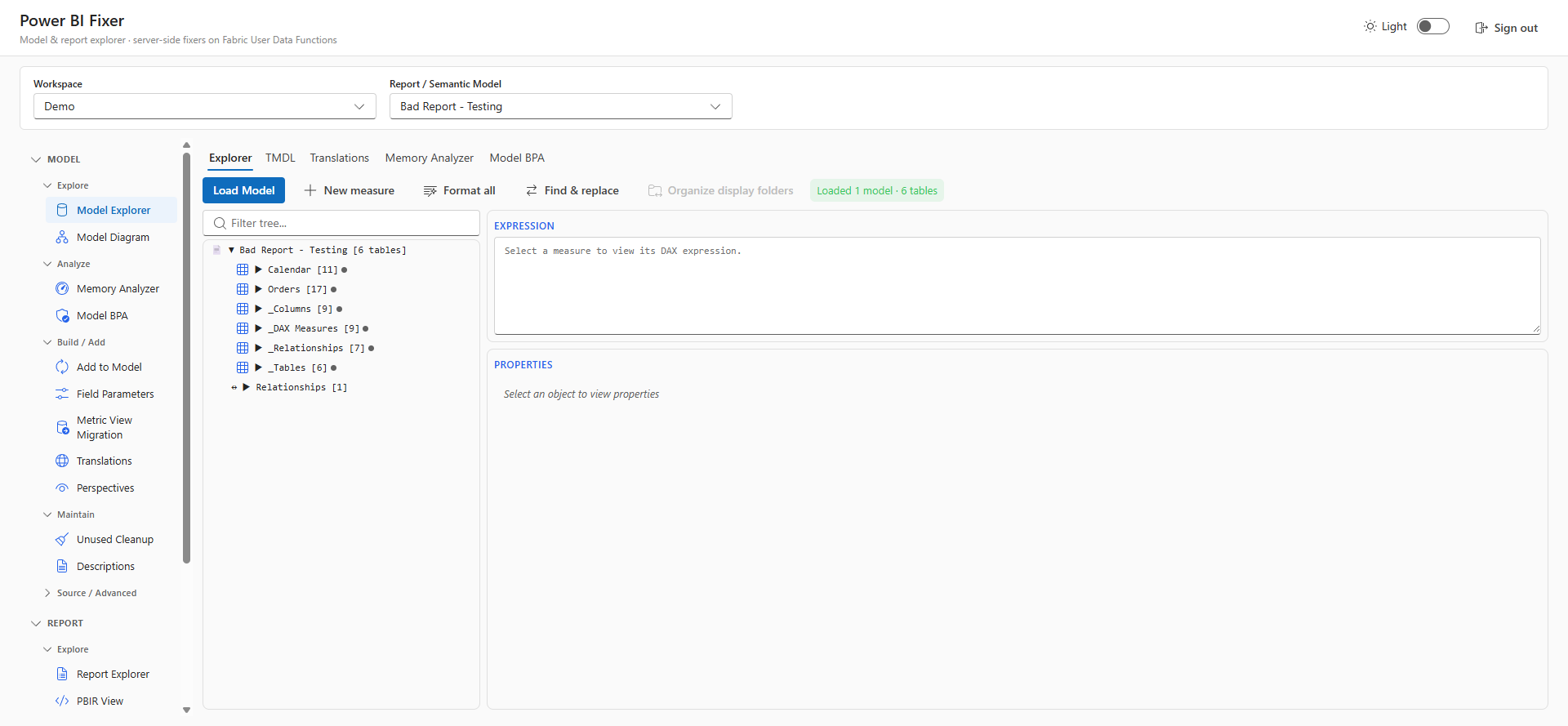Click the Model Explorer sidebar icon
1568x726 pixels.
pyautogui.click(x=62, y=210)
